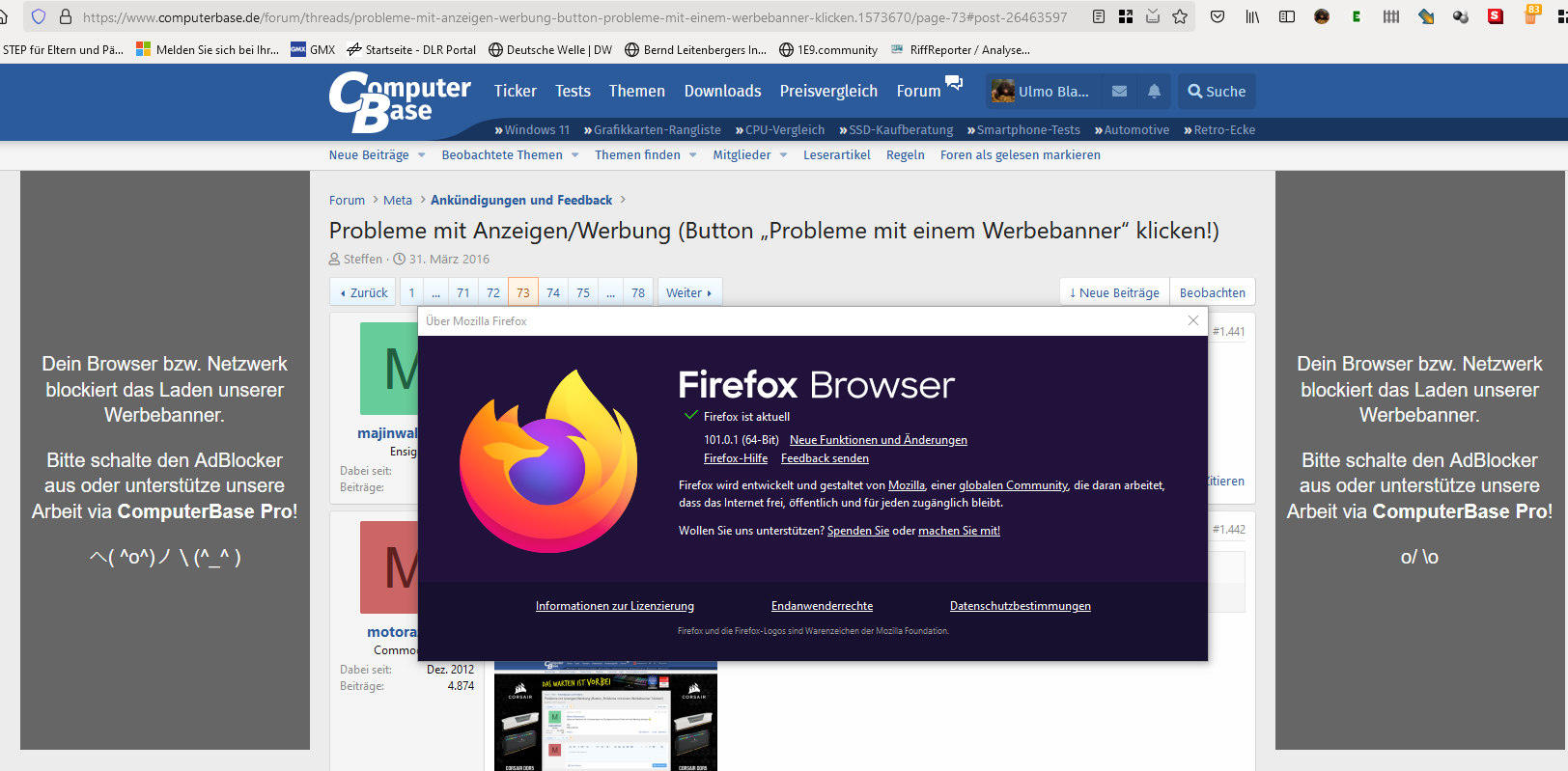Viewport: 1568px width, 771px height.
Task: Click the orange trash icon with badge 83
Action: pos(1531,14)
